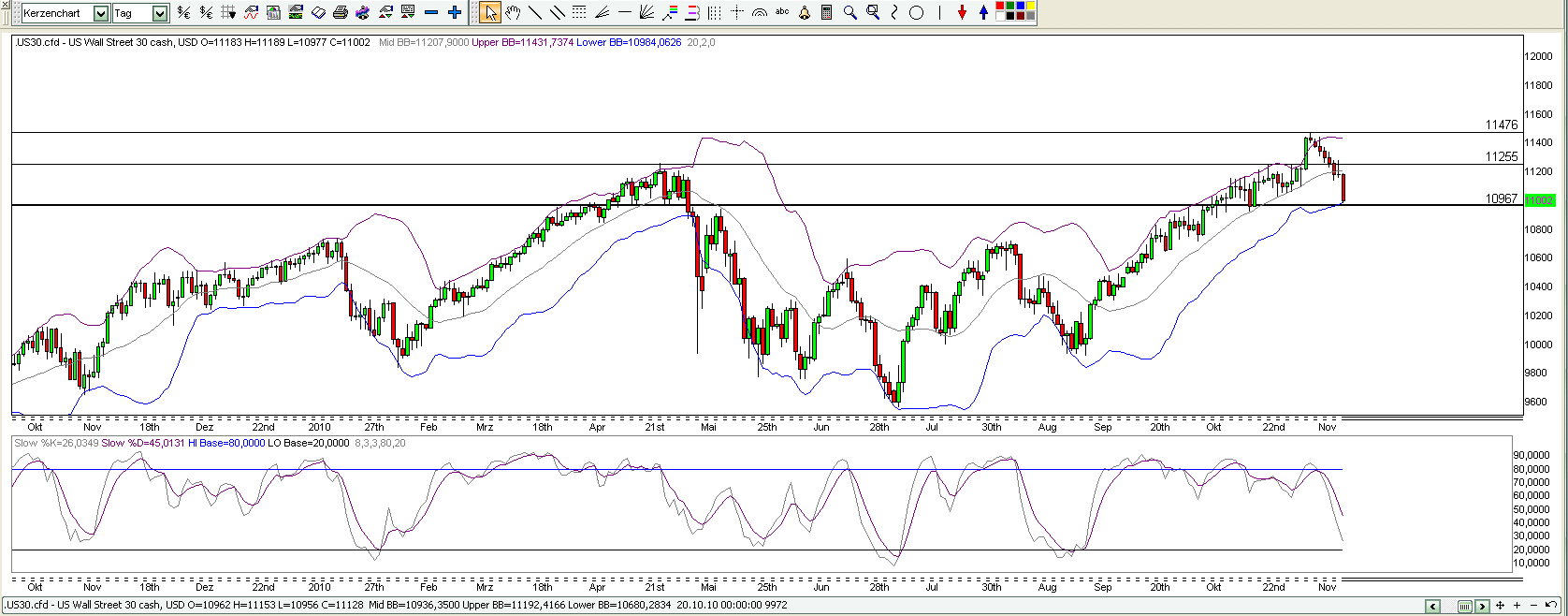Click the second dollar/euro currency icon
Viewport: 1568px width, 616px height.
(x=206, y=12)
